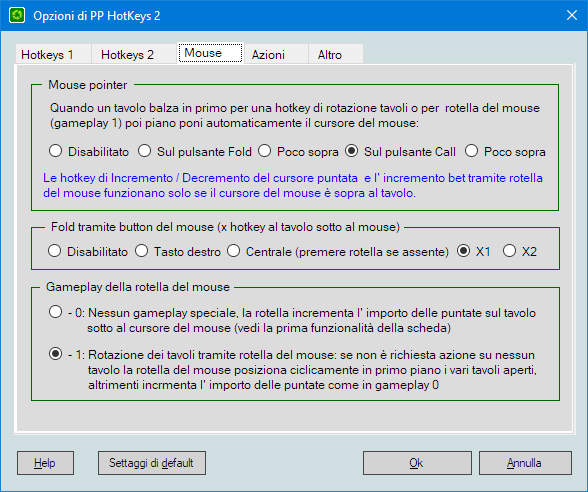Viewport: 588px width, 492px height.
Task: Click the Settaggi di default button
Action: point(152,463)
